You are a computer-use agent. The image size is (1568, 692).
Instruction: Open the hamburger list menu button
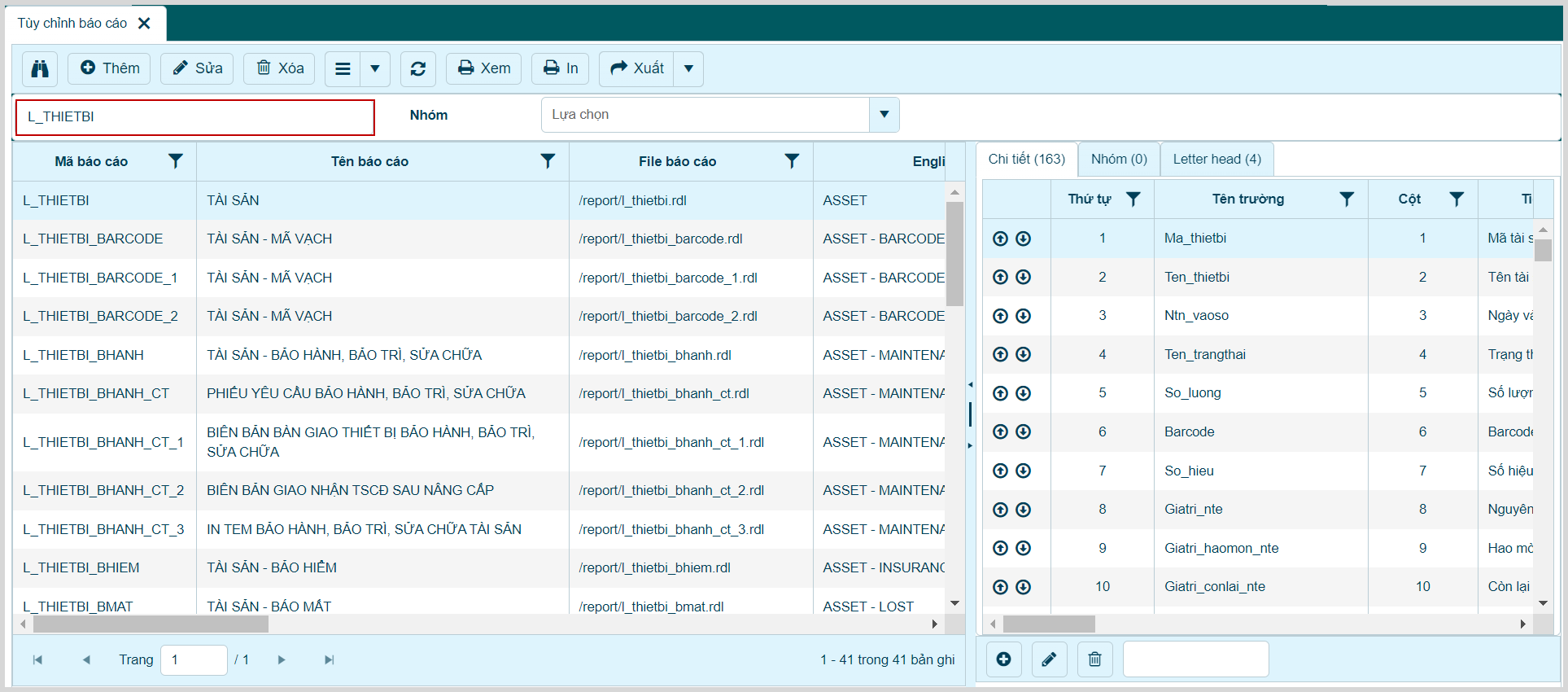click(343, 69)
